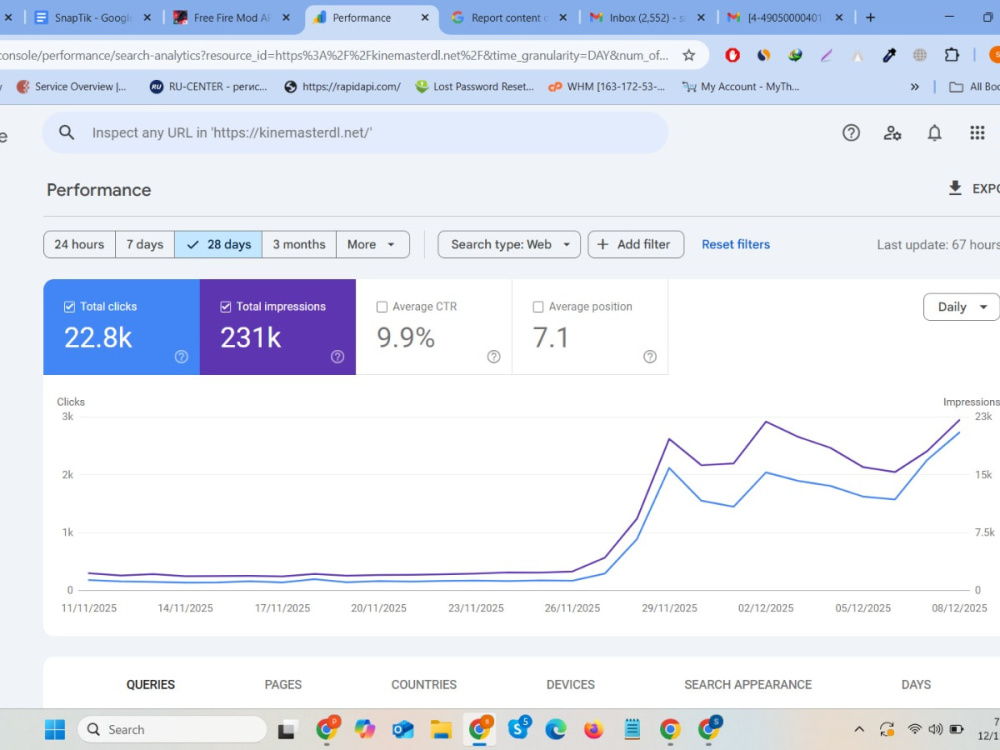The height and width of the screenshot is (750, 1000).
Task: Switch to Report content browser tab
Action: (x=508, y=18)
